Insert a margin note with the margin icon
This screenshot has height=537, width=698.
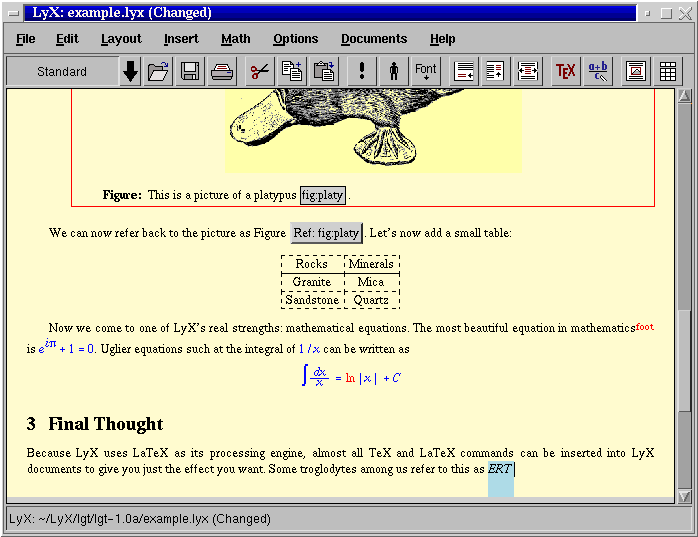495,71
